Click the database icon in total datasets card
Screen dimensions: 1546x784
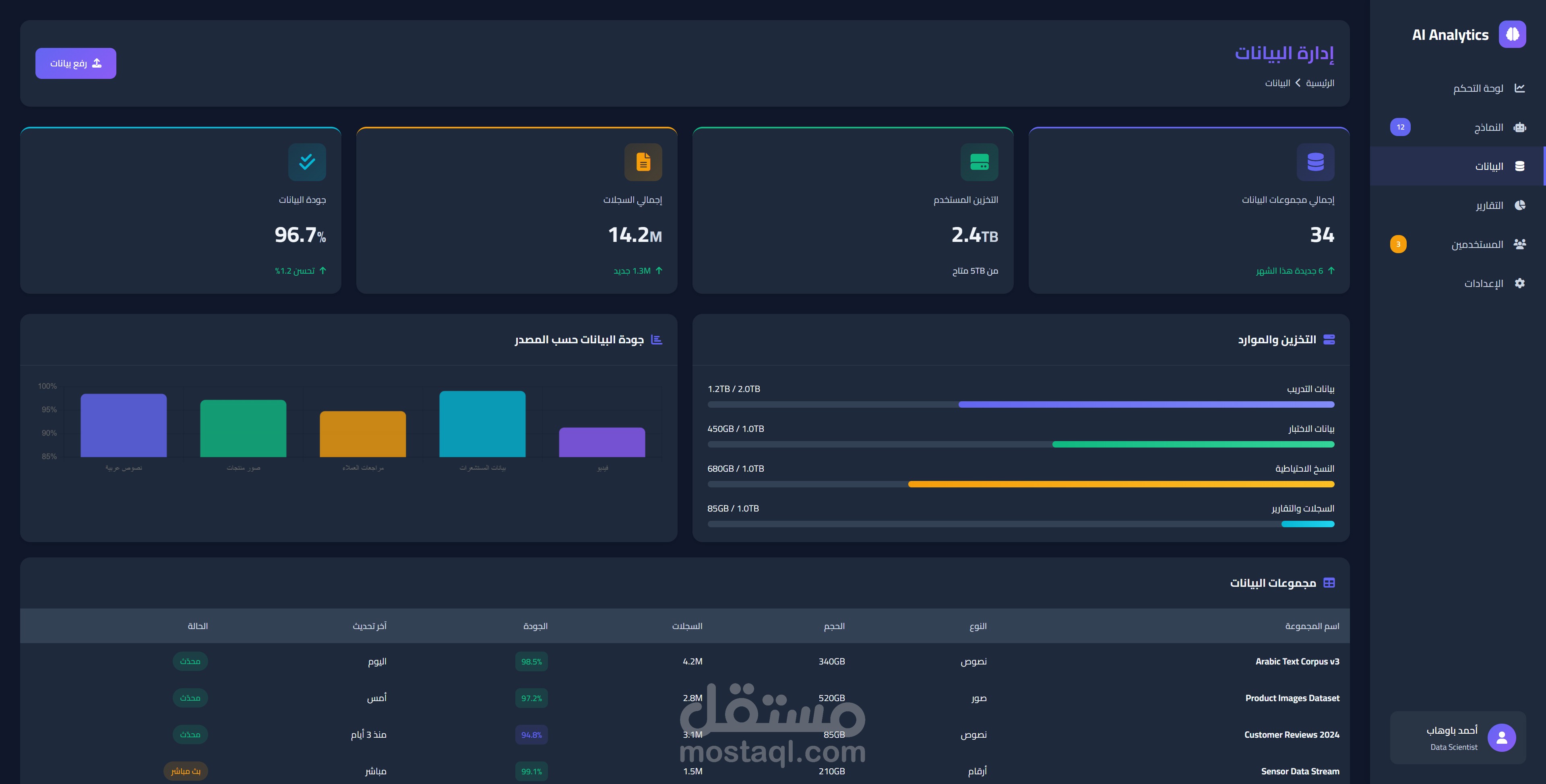tap(1315, 162)
